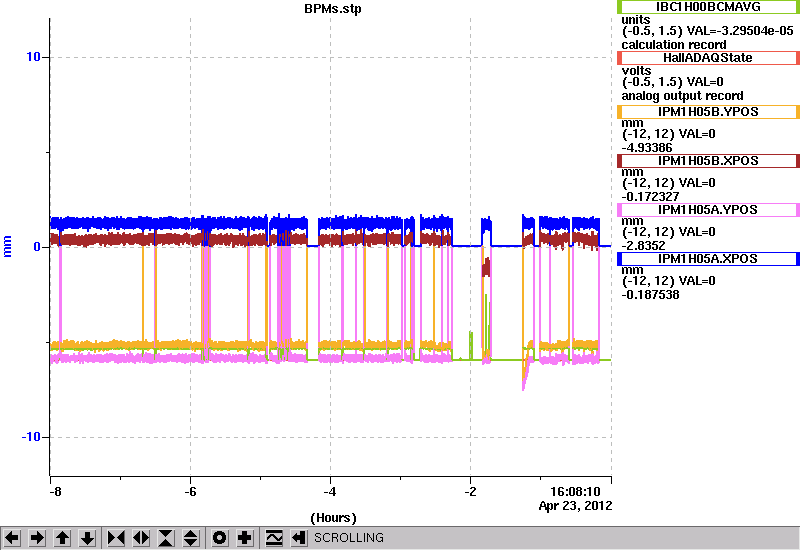Screen dimensions: 800x550
Task: Pan the plot right with right-arrow button
Action: coord(37,538)
